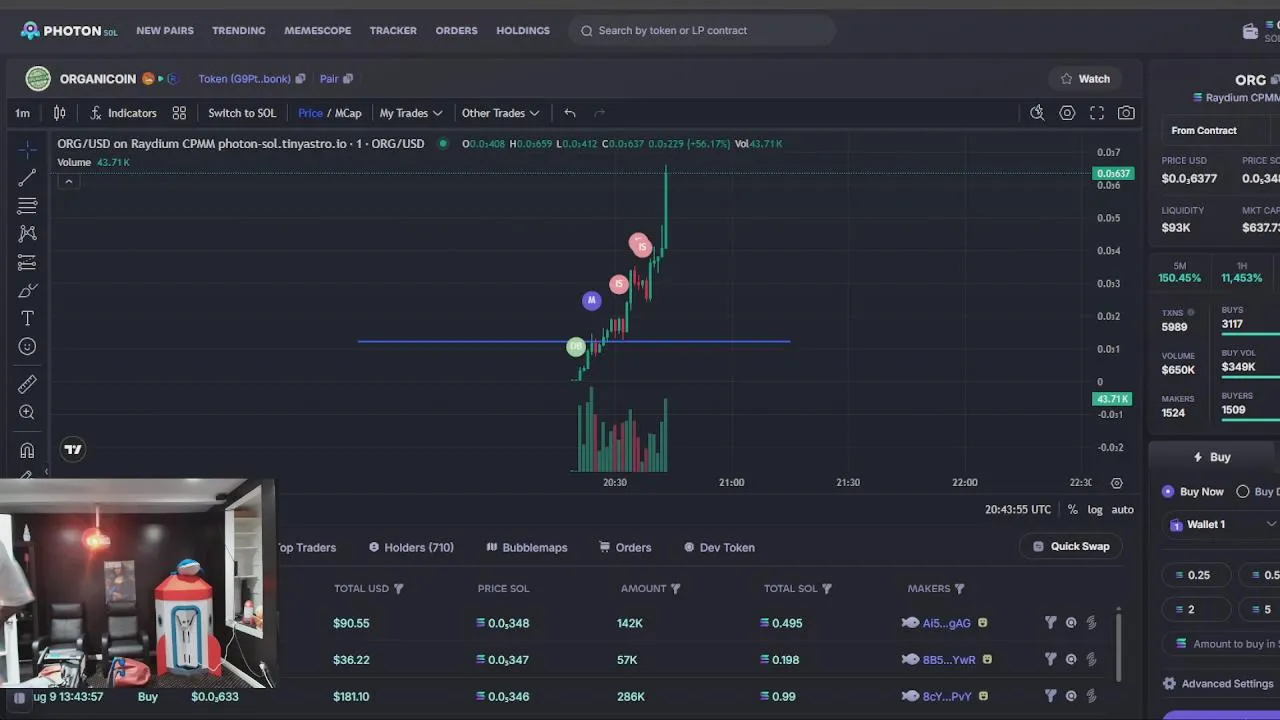Toggle log scale on chart
Screen dimensions: 1280x720
pos(1095,510)
